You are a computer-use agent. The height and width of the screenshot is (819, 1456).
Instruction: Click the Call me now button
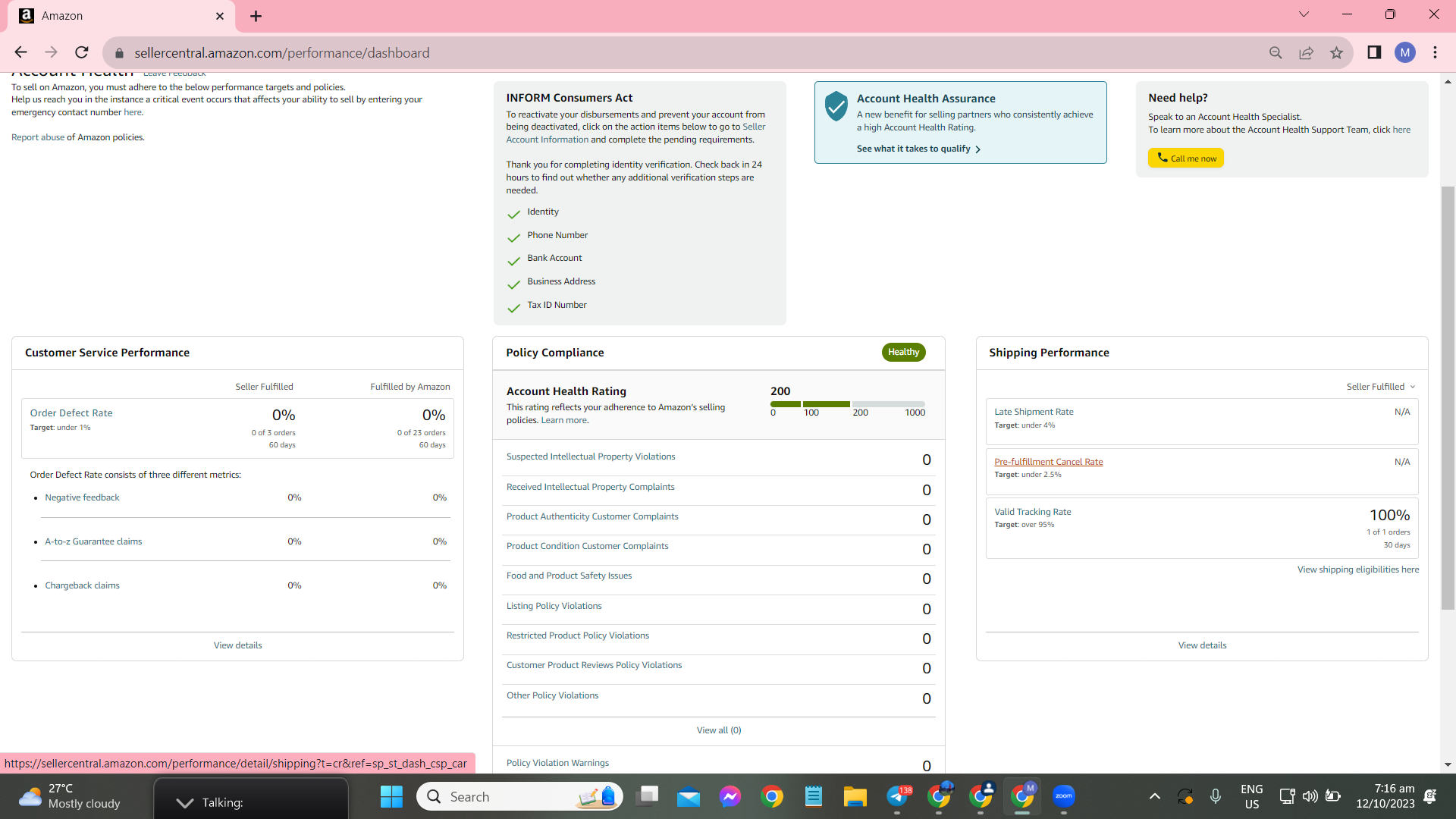pyautogui.click(x=1186, y=158)
